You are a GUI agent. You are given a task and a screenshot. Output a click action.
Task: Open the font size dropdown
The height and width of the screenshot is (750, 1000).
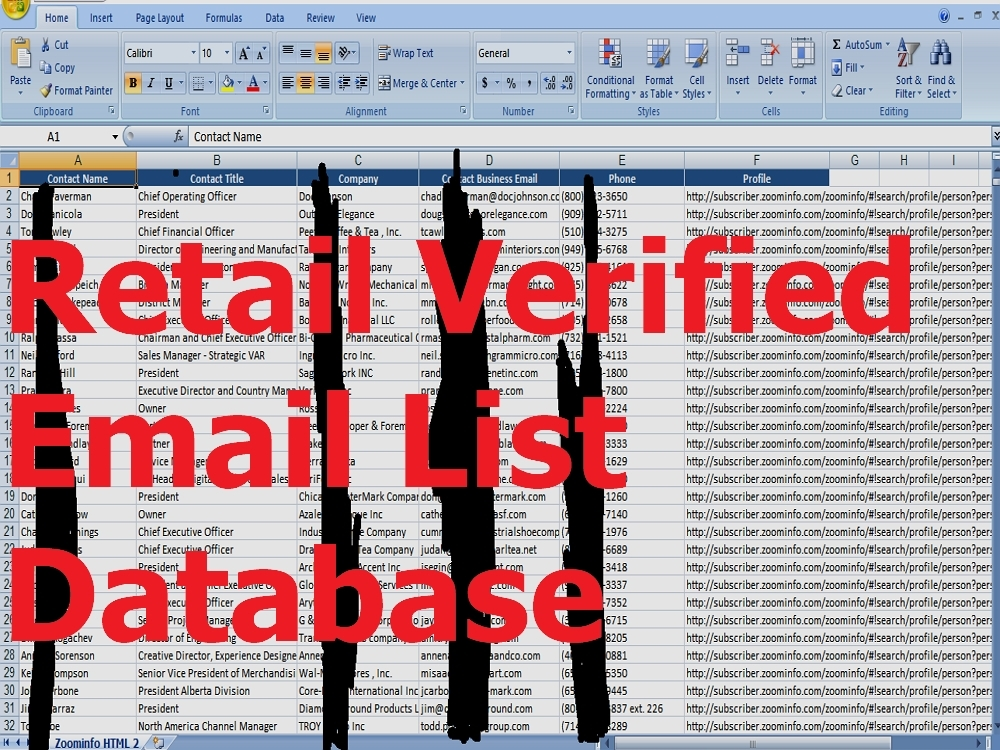click(227, 53)
